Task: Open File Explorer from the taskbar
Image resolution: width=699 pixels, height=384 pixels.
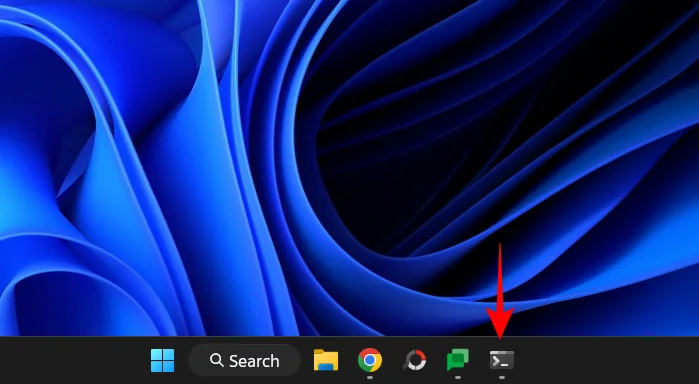Action: click(326, 360)
